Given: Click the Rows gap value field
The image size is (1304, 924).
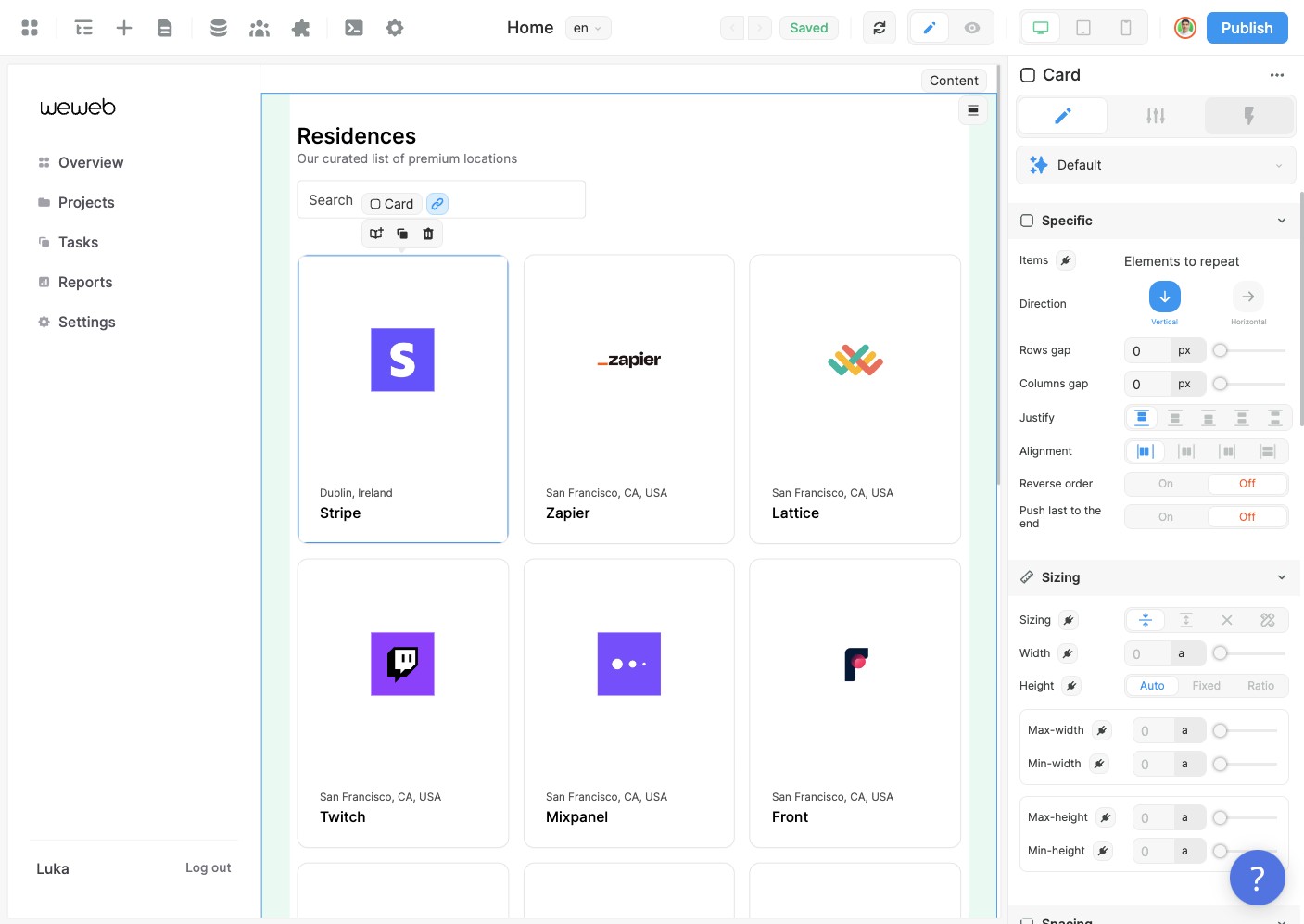Looking at the screenshot, I should pyautogui.click(x=1146, y=350).
